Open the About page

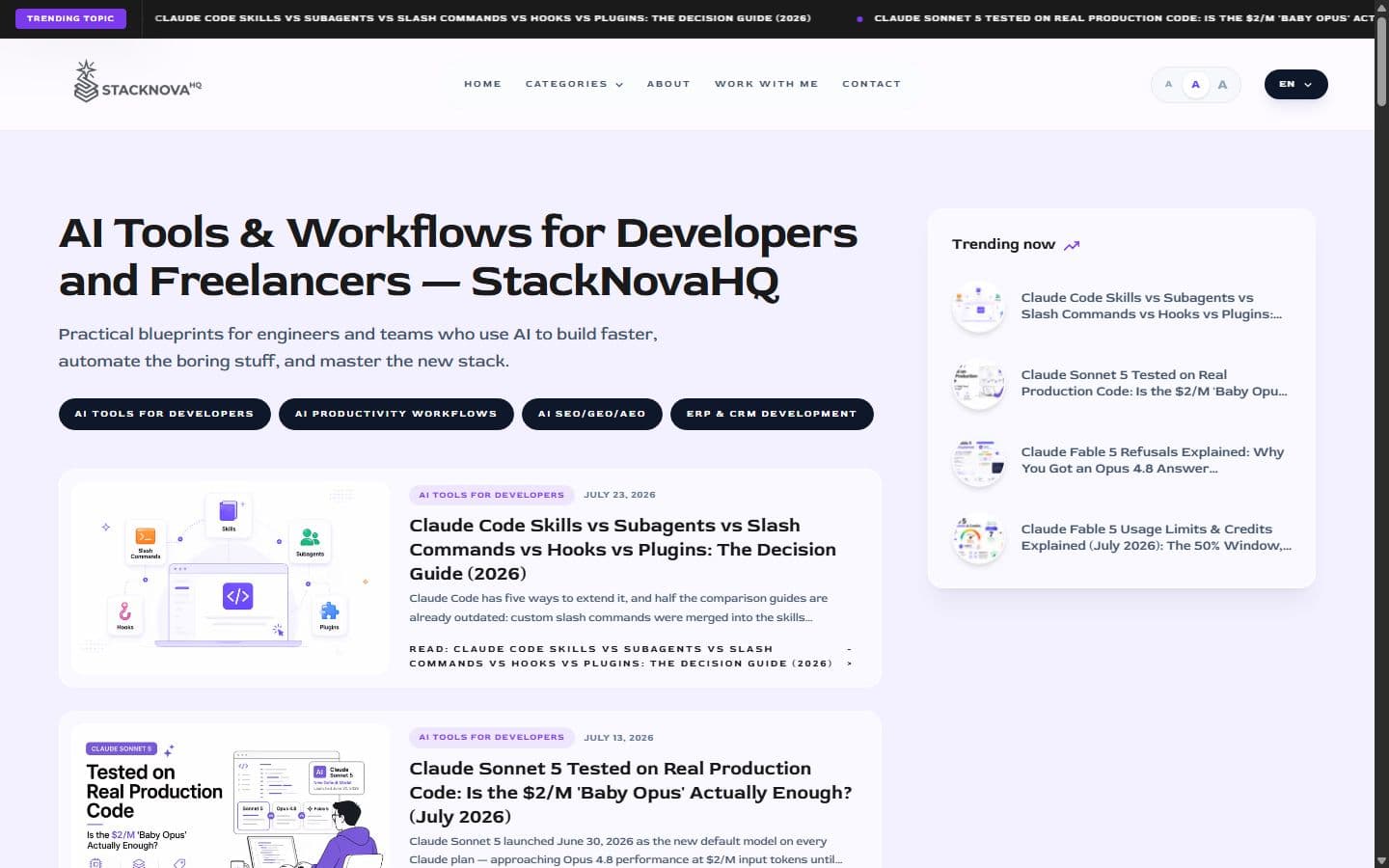[x=668, y=84]
